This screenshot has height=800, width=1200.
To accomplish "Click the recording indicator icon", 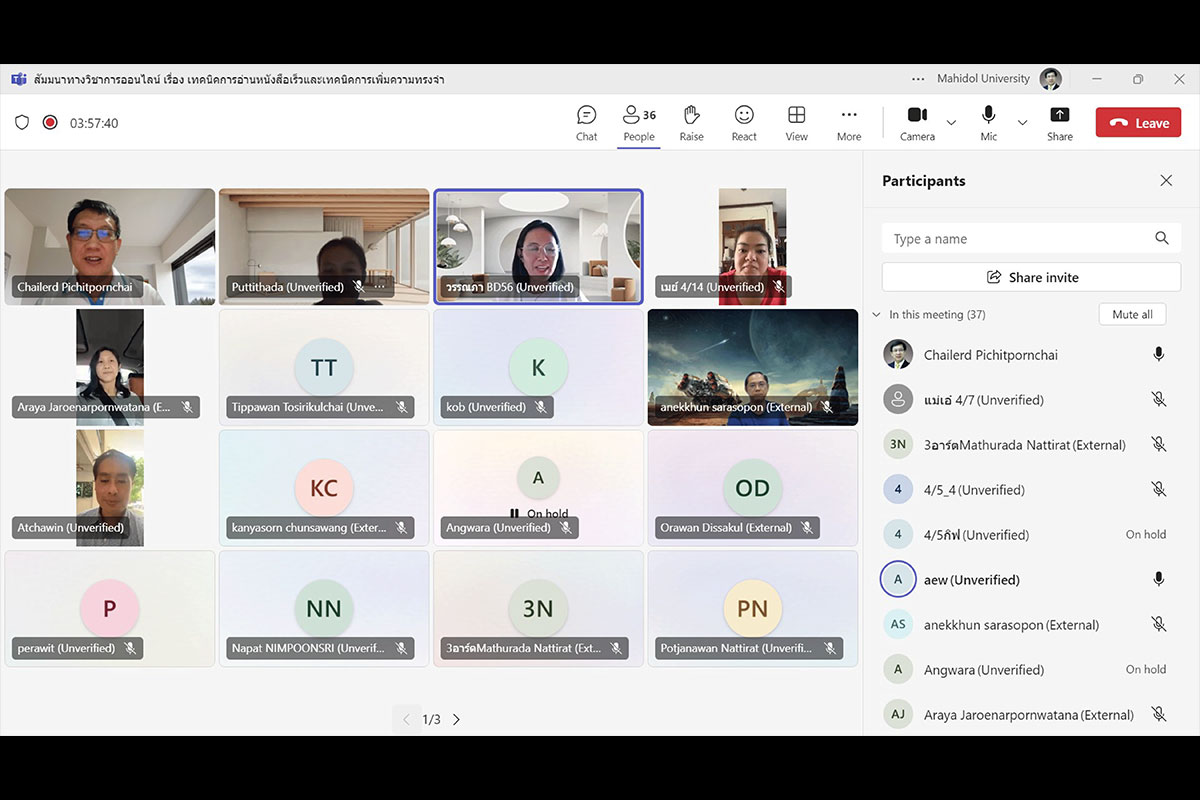I will click(50, 123).
